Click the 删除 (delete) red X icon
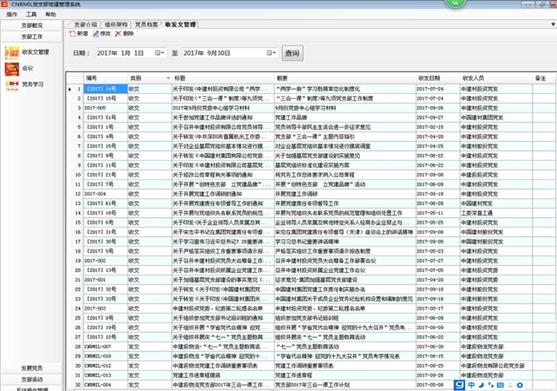The height and width of the screenshot is (391, 557). 118,33
